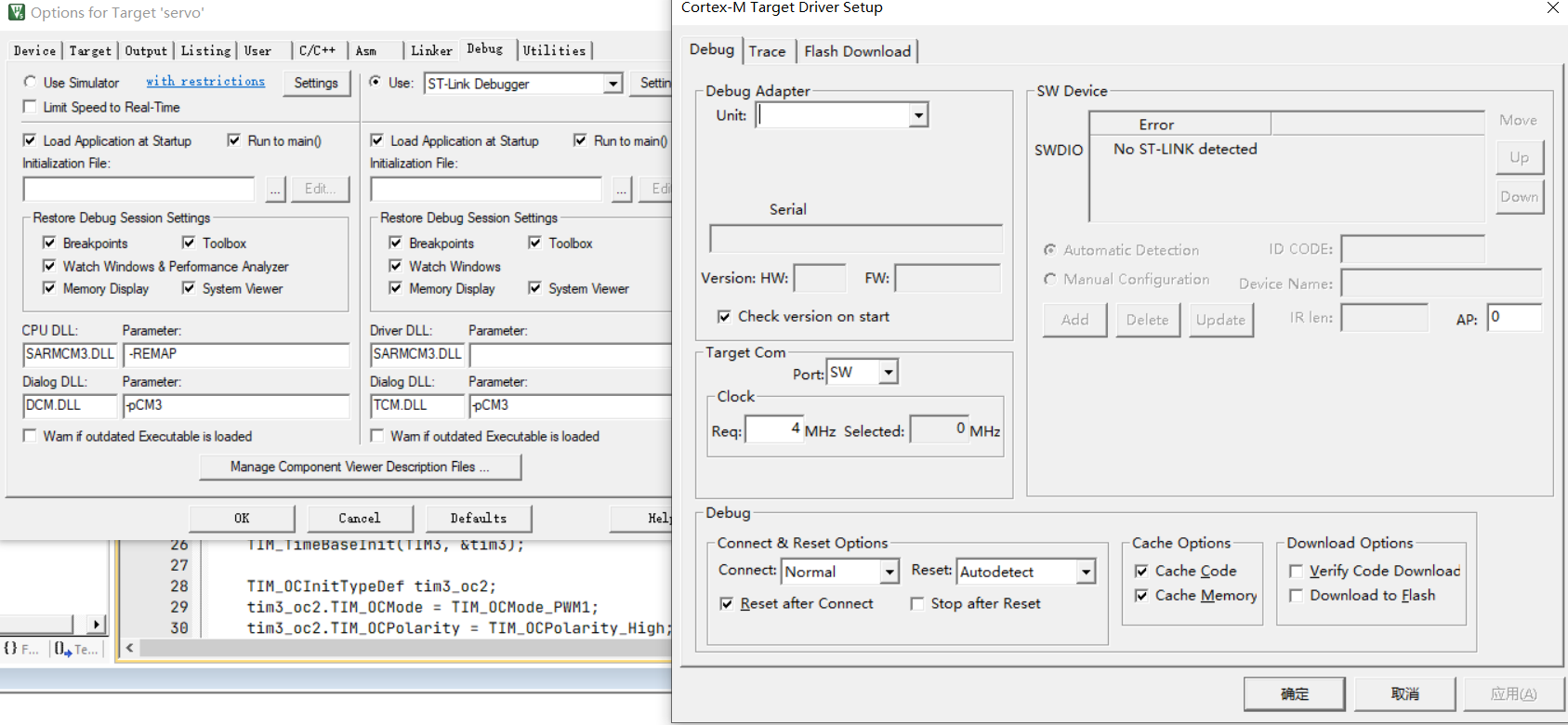Click the Driver DLL SARMCM3.DLL field
Image resolution: width=1568 pixels, height=725 pixels.
417,354
